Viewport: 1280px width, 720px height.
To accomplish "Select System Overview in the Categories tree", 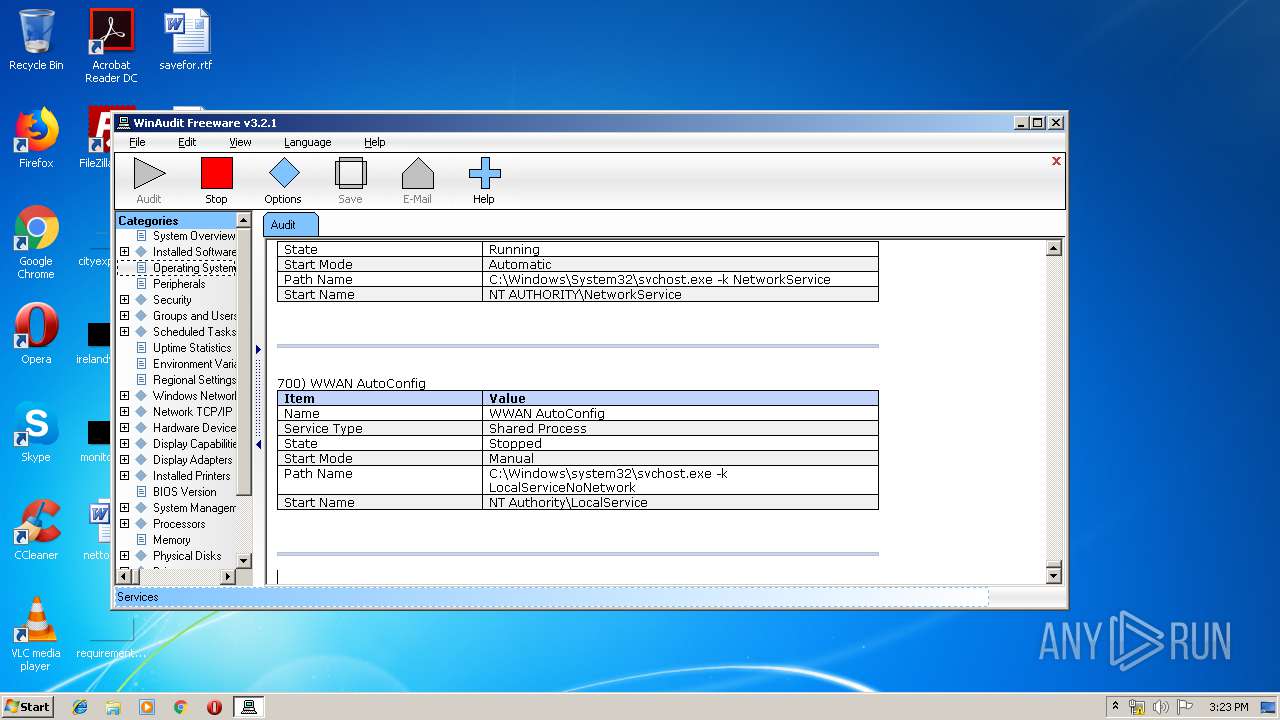I will pyautogui.click(x=194, y=236).
